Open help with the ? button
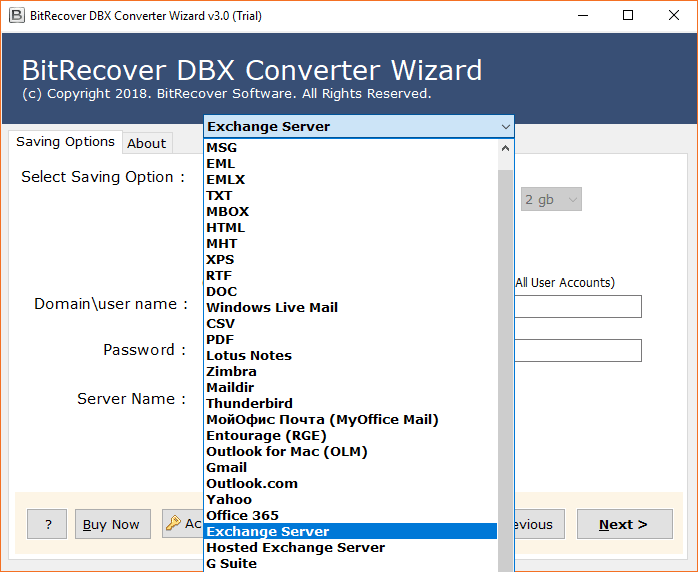The height and width of the screenshot is (572, 698). tap(47, 524)
